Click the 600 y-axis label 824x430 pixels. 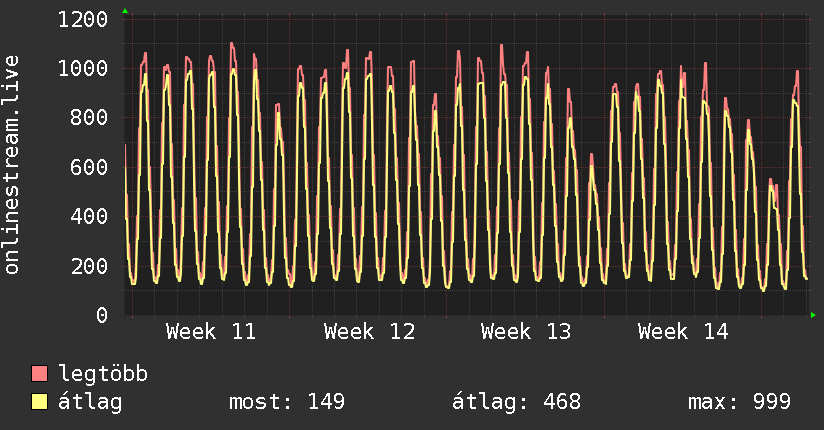click(89, 167)
